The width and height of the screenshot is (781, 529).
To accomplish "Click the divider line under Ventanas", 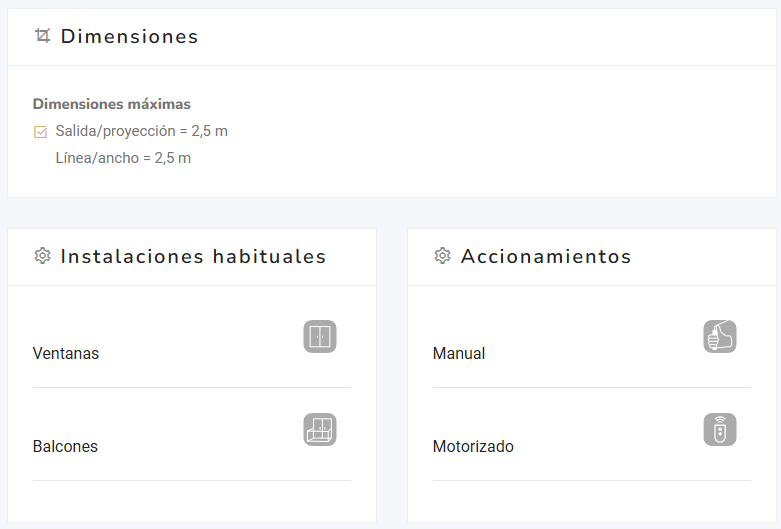I will pyautogui.click(x=192, y=388).
